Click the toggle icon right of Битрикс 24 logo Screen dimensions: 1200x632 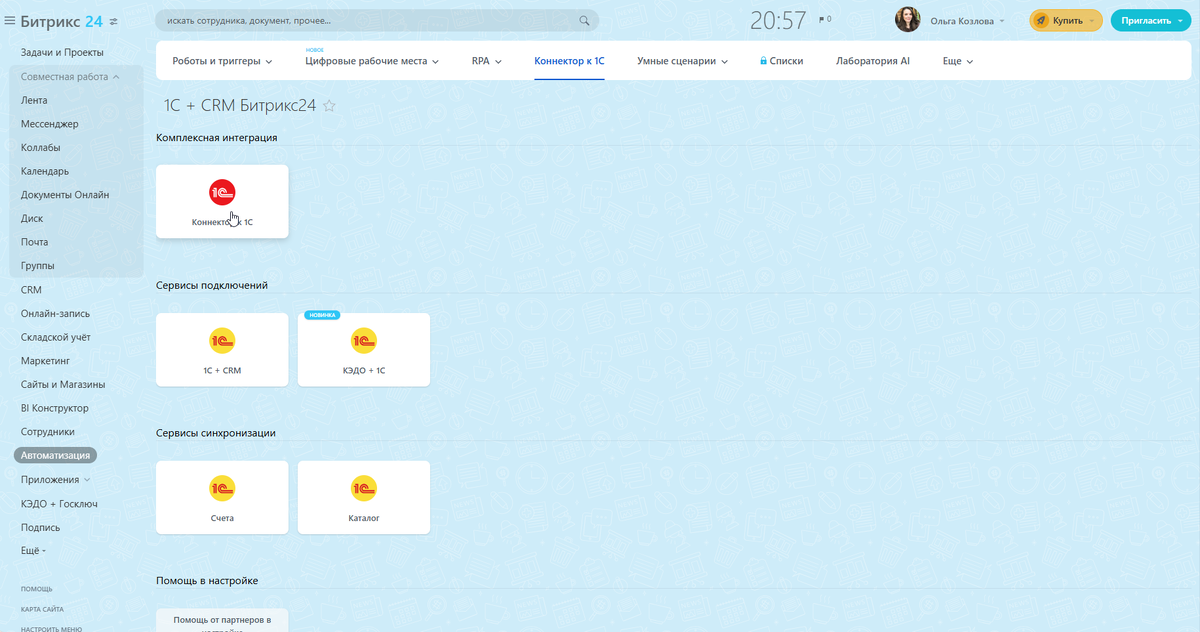(113, 21)
